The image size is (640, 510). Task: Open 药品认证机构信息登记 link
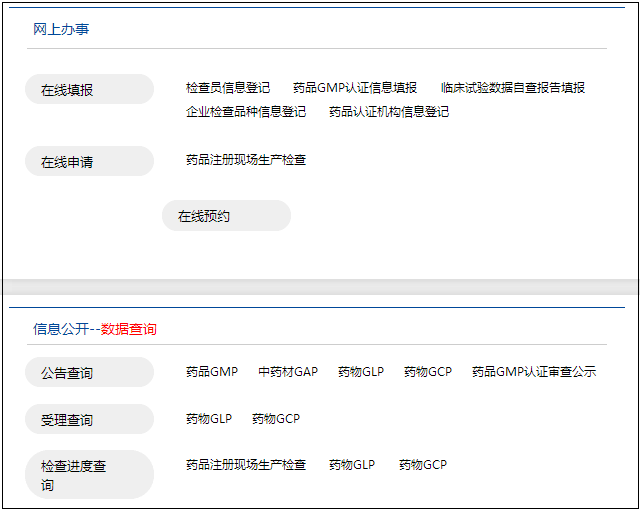(389, 112)
